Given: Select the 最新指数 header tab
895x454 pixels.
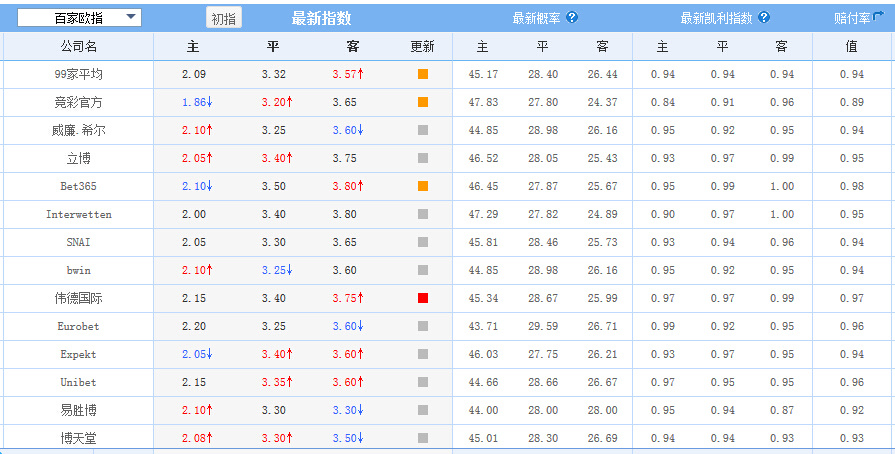Looking at the screenshot, I should 321,18.
